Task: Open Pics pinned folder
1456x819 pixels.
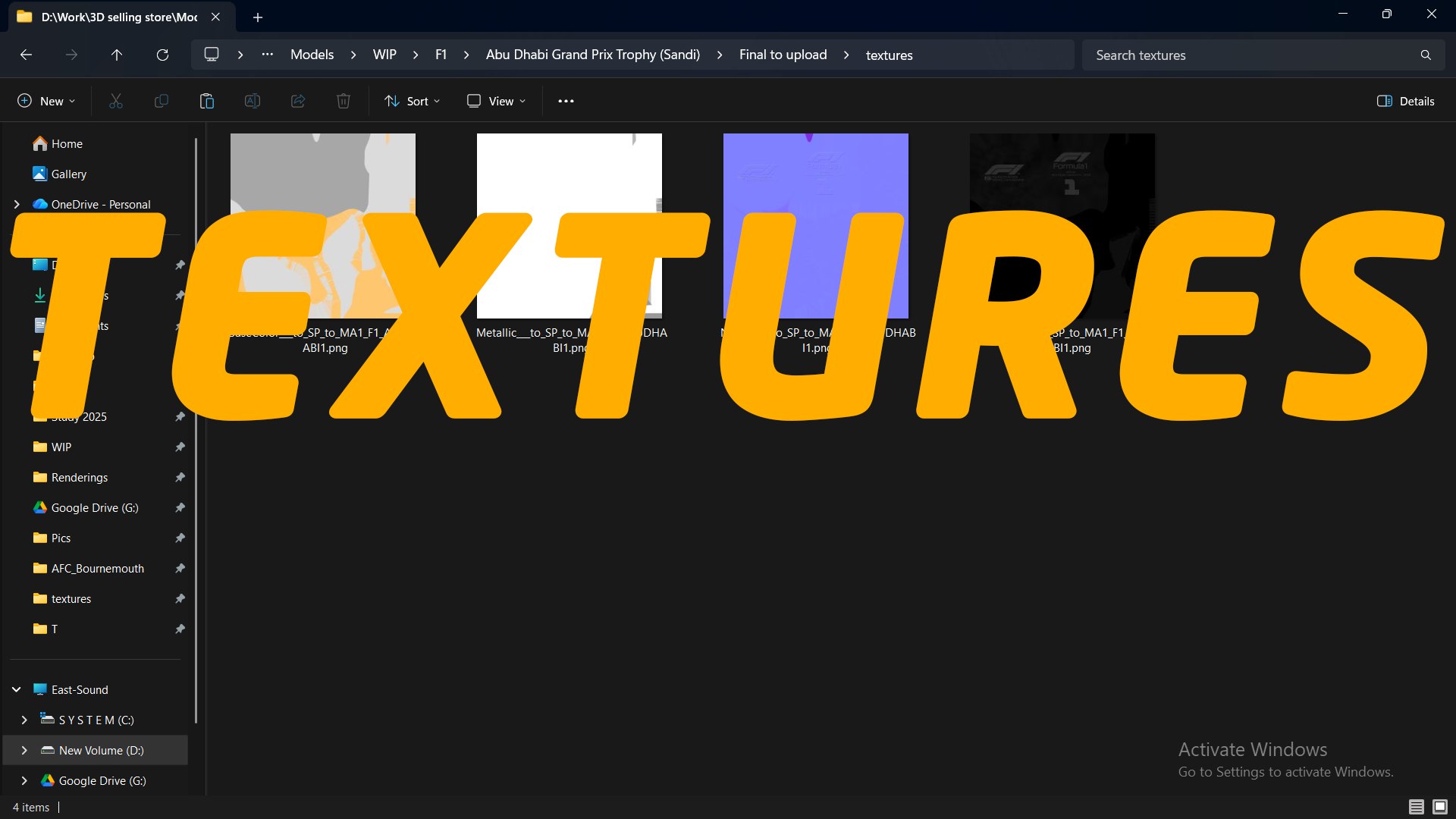Action: click(x=52, y=538)
